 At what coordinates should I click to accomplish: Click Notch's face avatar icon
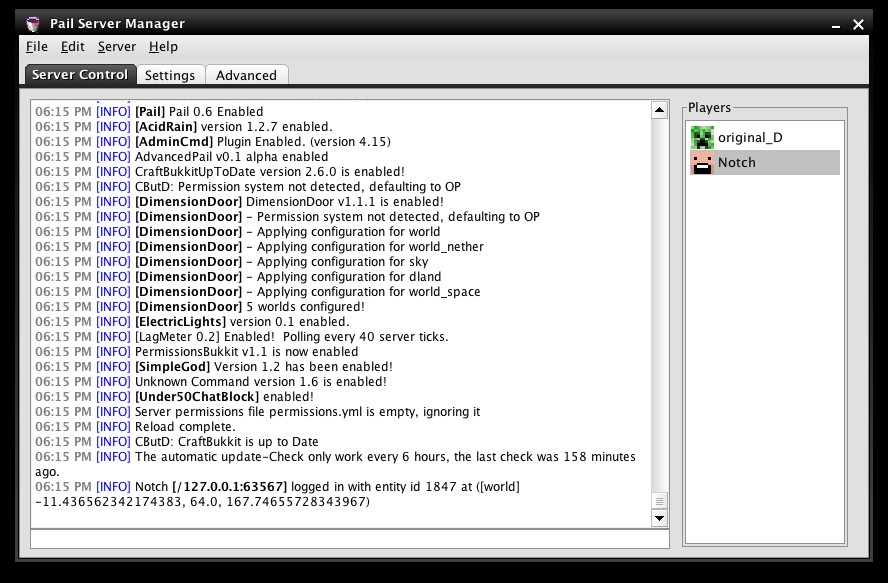[x=703, y=162]
